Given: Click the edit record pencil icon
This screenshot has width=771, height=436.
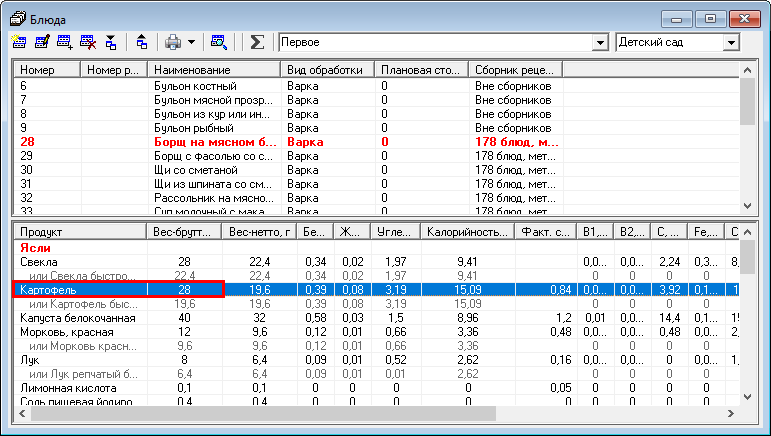Looking at the screenshot, I should (x=42, y=43).
